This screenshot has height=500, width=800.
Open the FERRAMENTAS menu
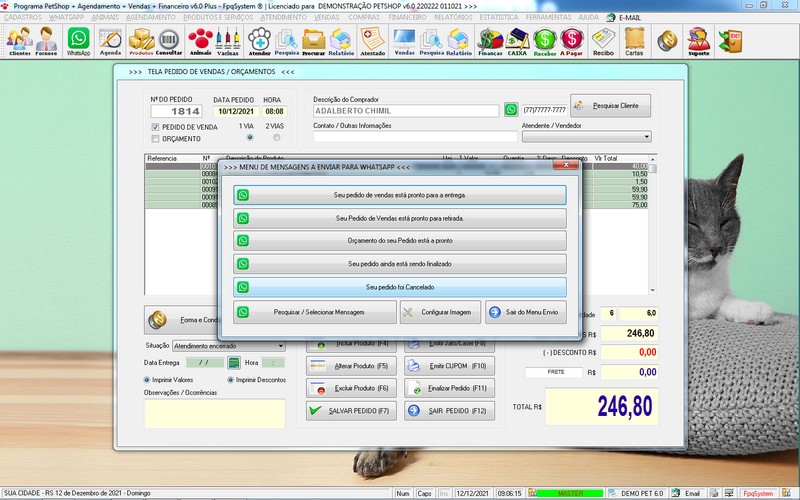pyautogui.click(x=548, y=17)
